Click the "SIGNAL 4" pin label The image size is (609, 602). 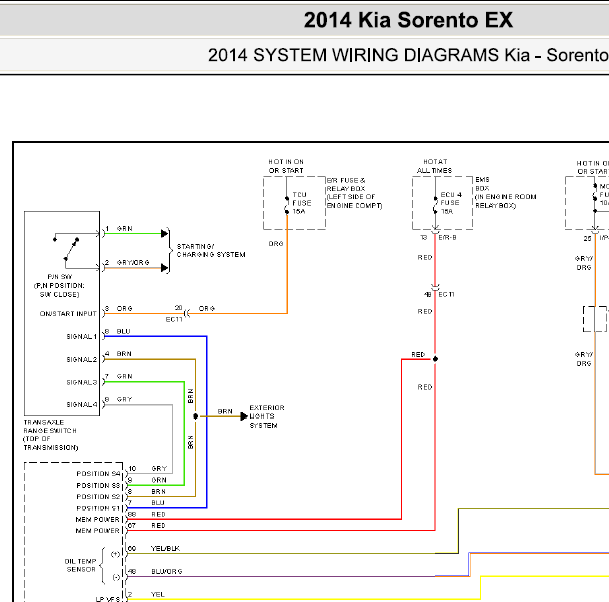(81, 404)
